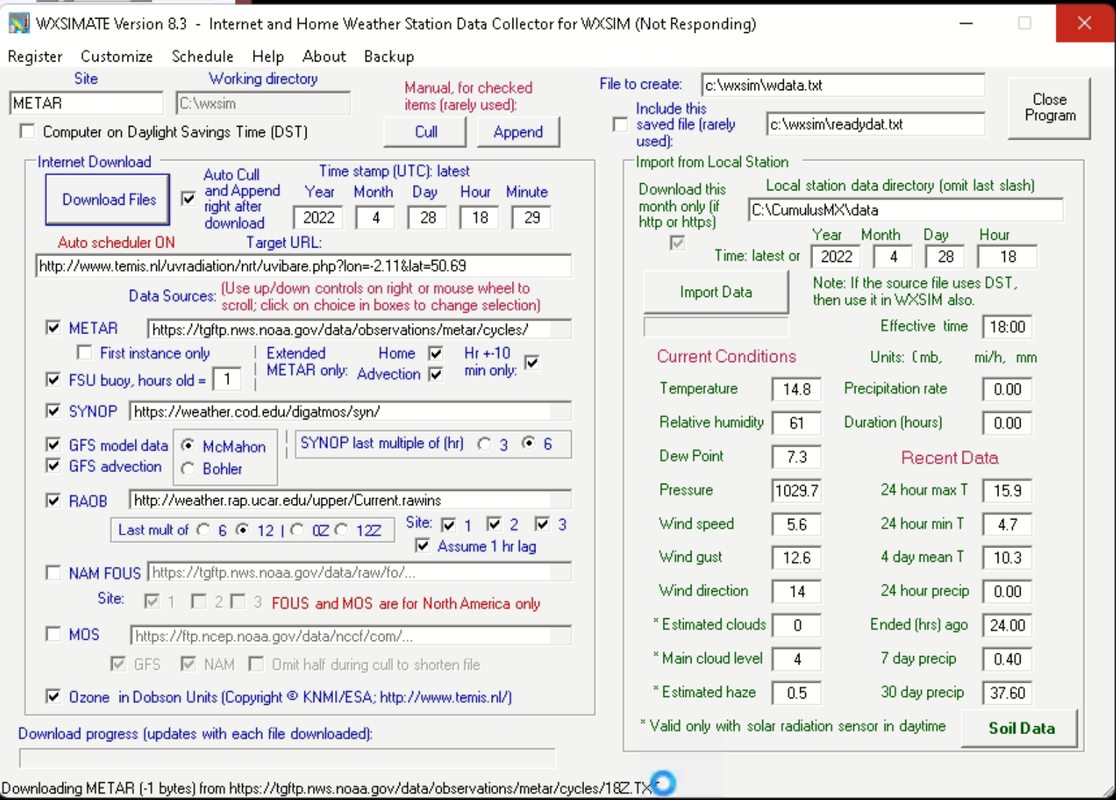This screenshot has width=1116, height=800.
Task: Open the Schedule menu
Action: 202,56
